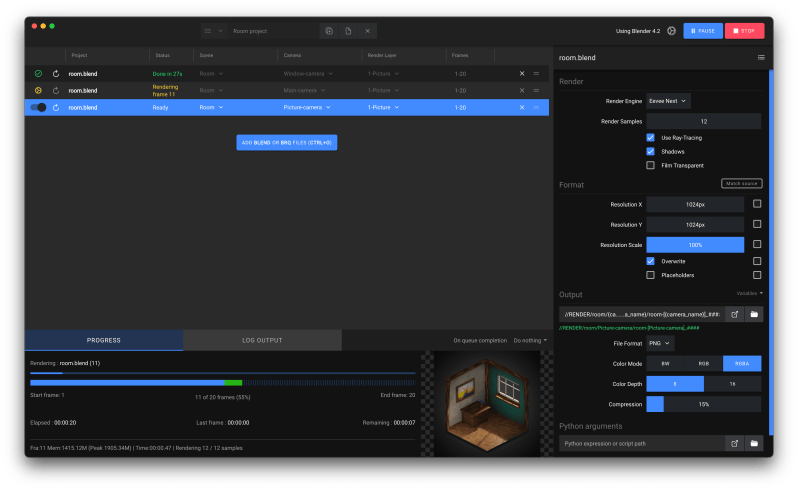Click the Python expression or script path field
This screenshot has height=490, width=798.
point(642,444)
